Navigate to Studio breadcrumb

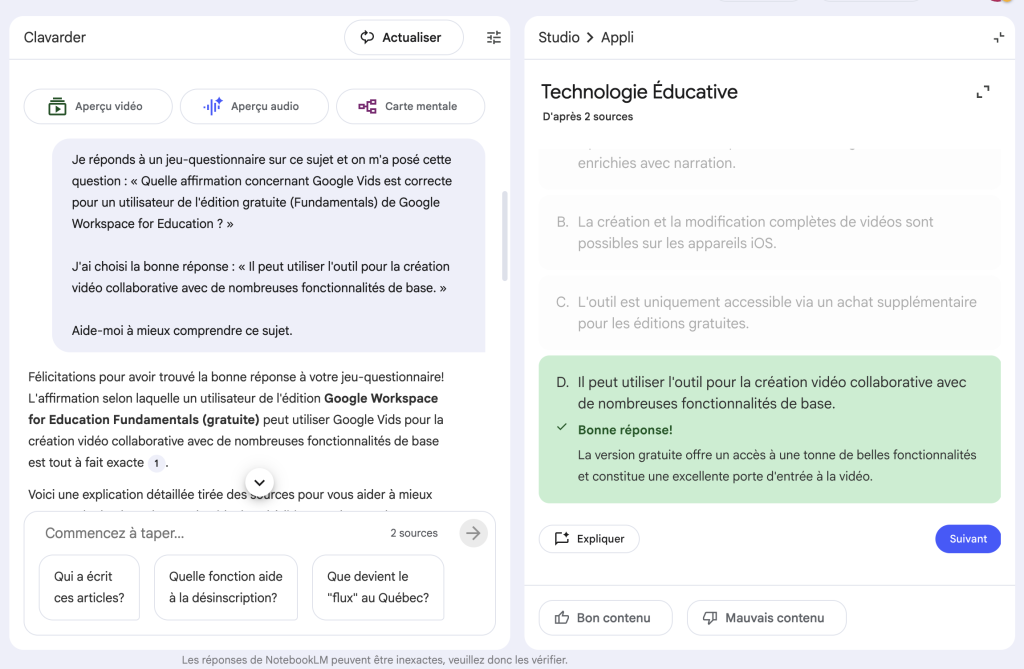[x=558, y=38]
